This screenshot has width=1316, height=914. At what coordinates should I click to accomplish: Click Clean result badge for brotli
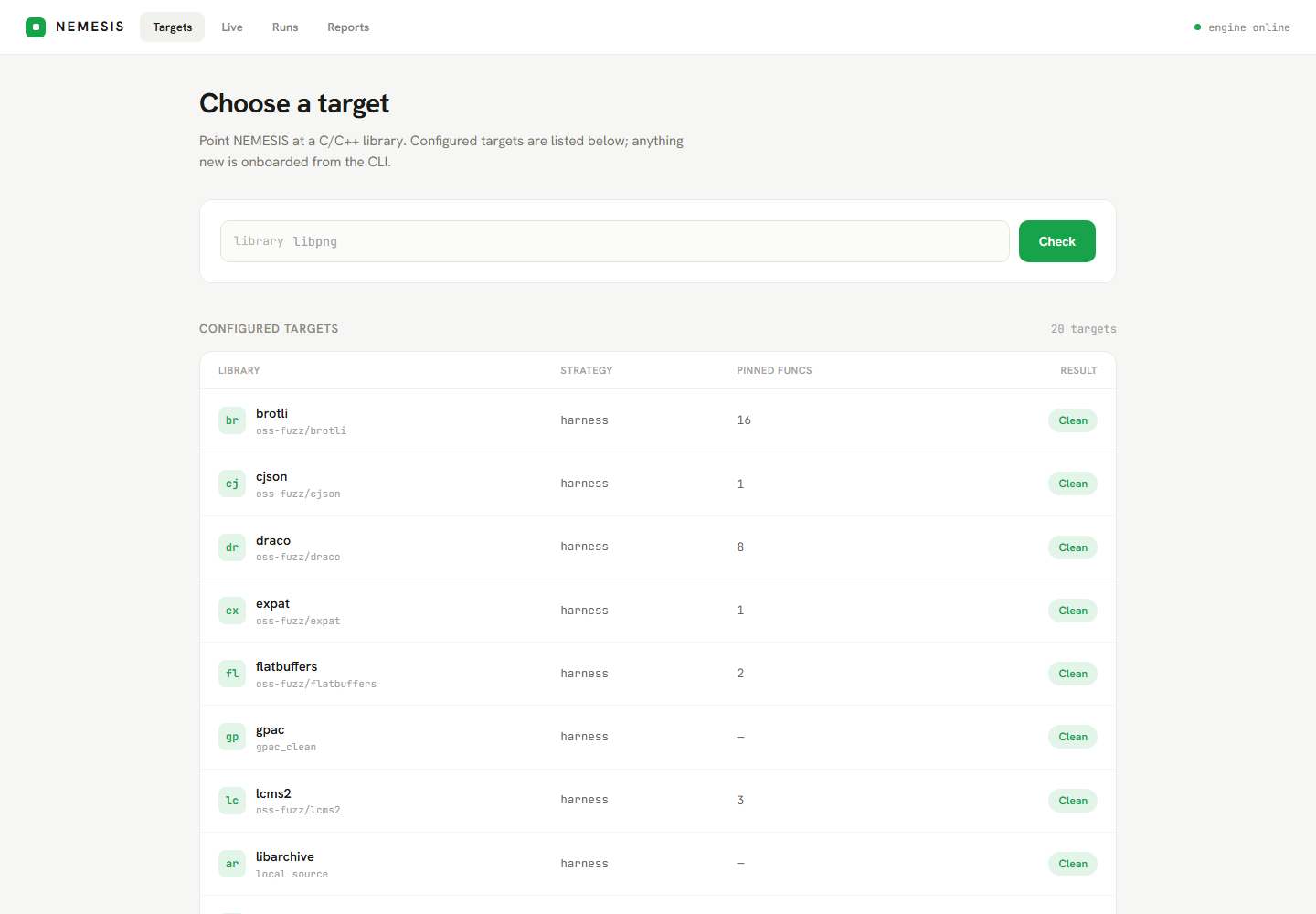[x=1073, y=420]
